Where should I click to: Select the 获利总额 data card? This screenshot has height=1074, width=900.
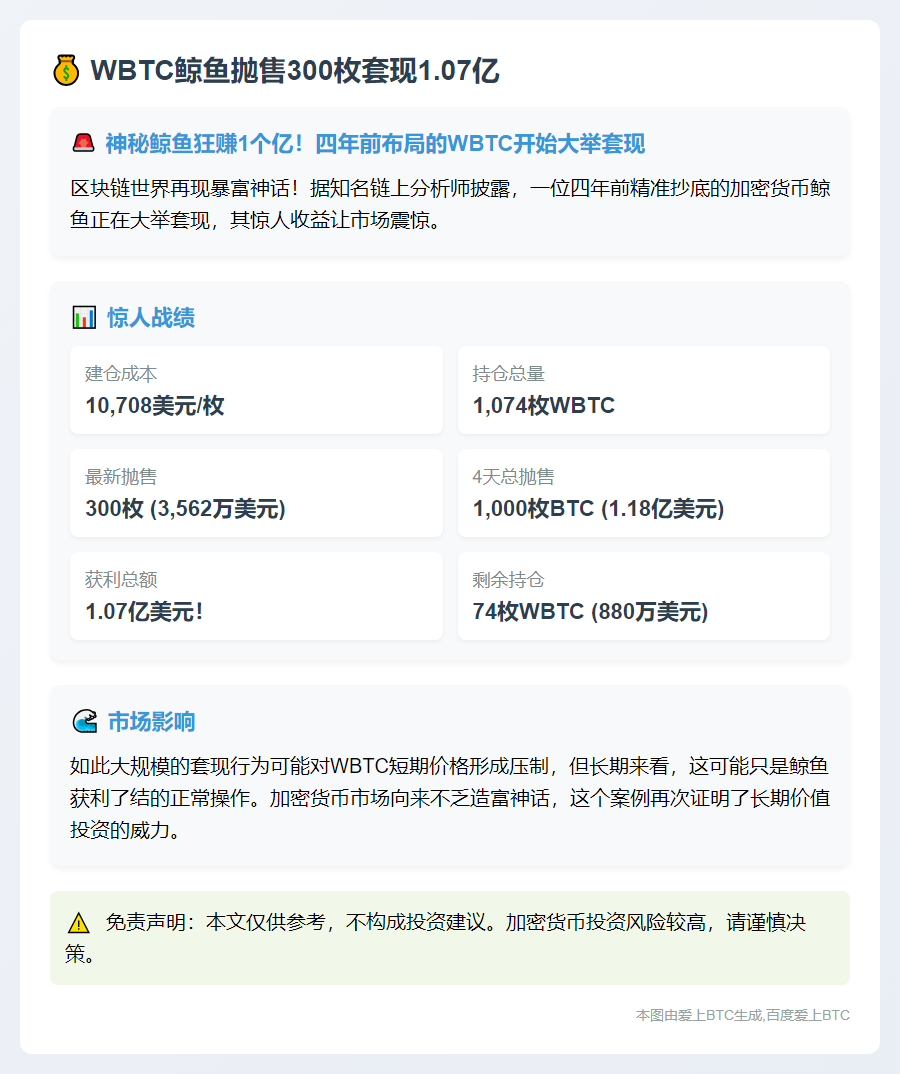point(256,595)
